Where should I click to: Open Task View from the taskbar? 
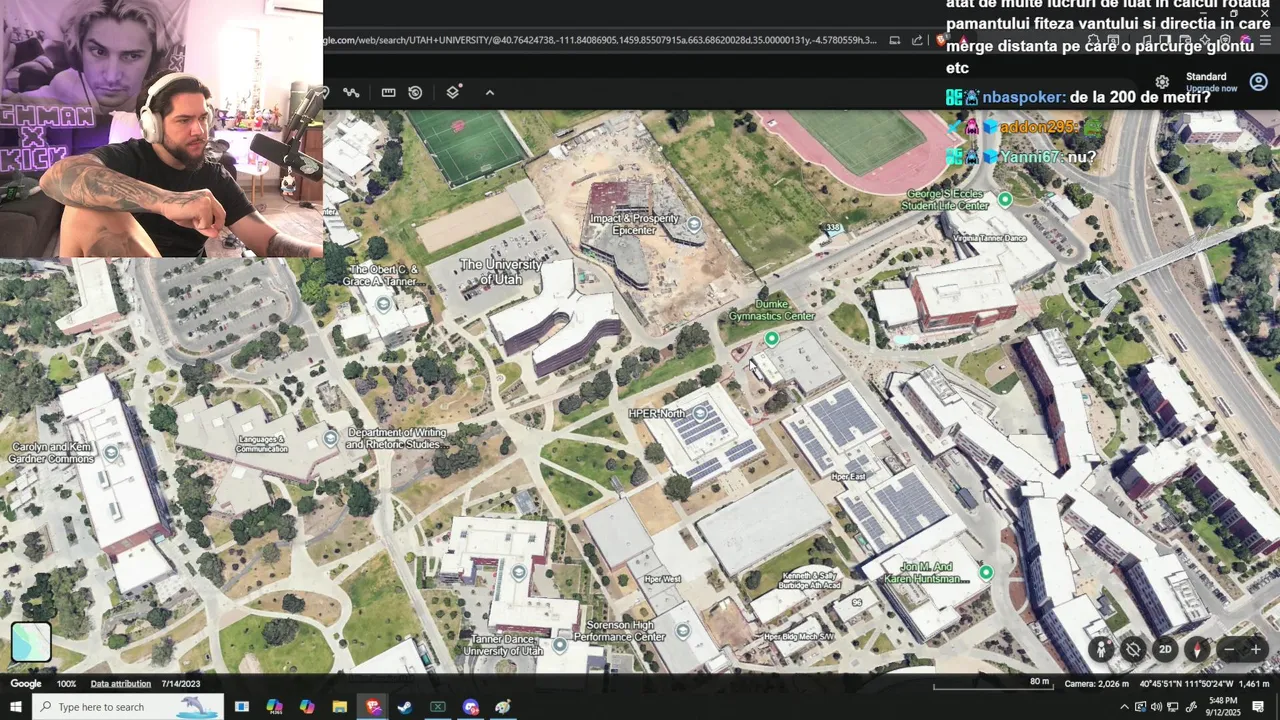point(242,707)
